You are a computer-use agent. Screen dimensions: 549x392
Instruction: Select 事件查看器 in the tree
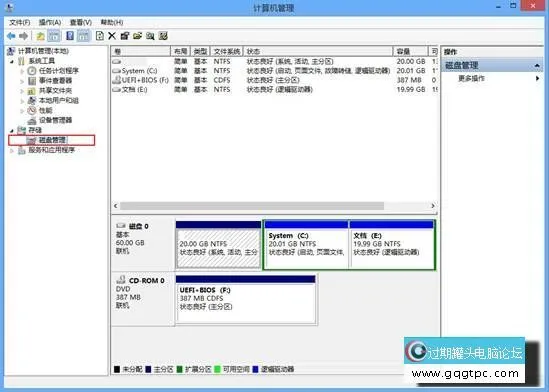click(55, 80)
